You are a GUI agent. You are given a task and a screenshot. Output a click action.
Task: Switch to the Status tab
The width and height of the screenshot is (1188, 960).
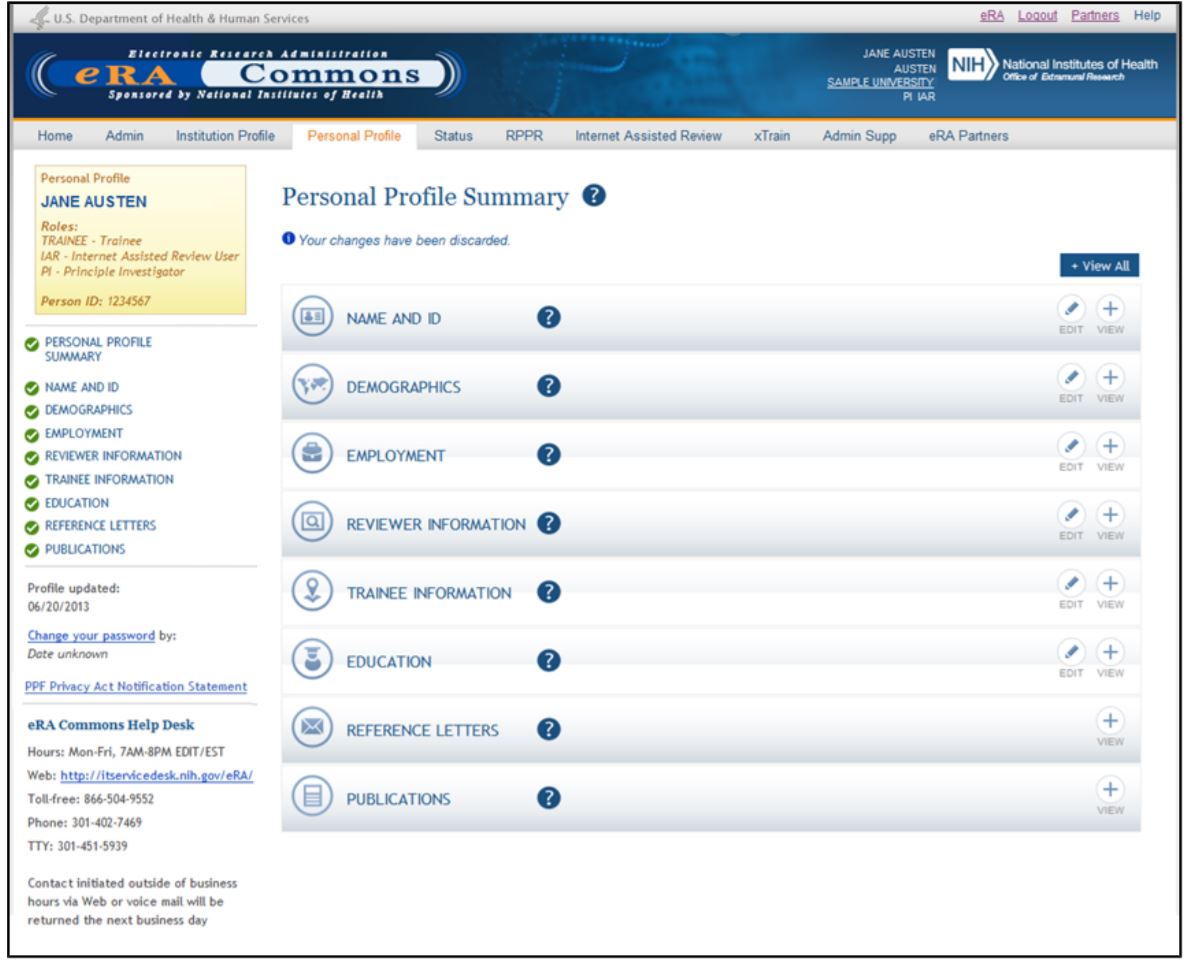click(x=453, y=136)
